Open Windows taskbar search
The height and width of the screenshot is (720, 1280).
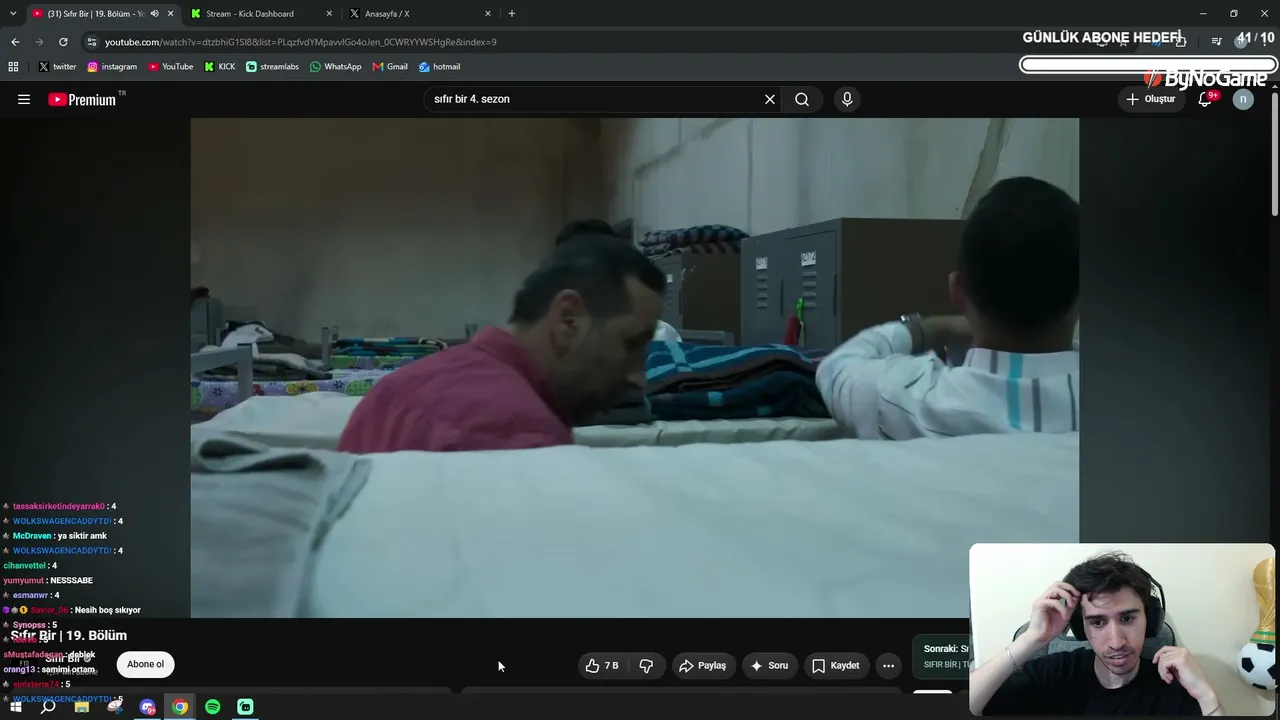48,707
